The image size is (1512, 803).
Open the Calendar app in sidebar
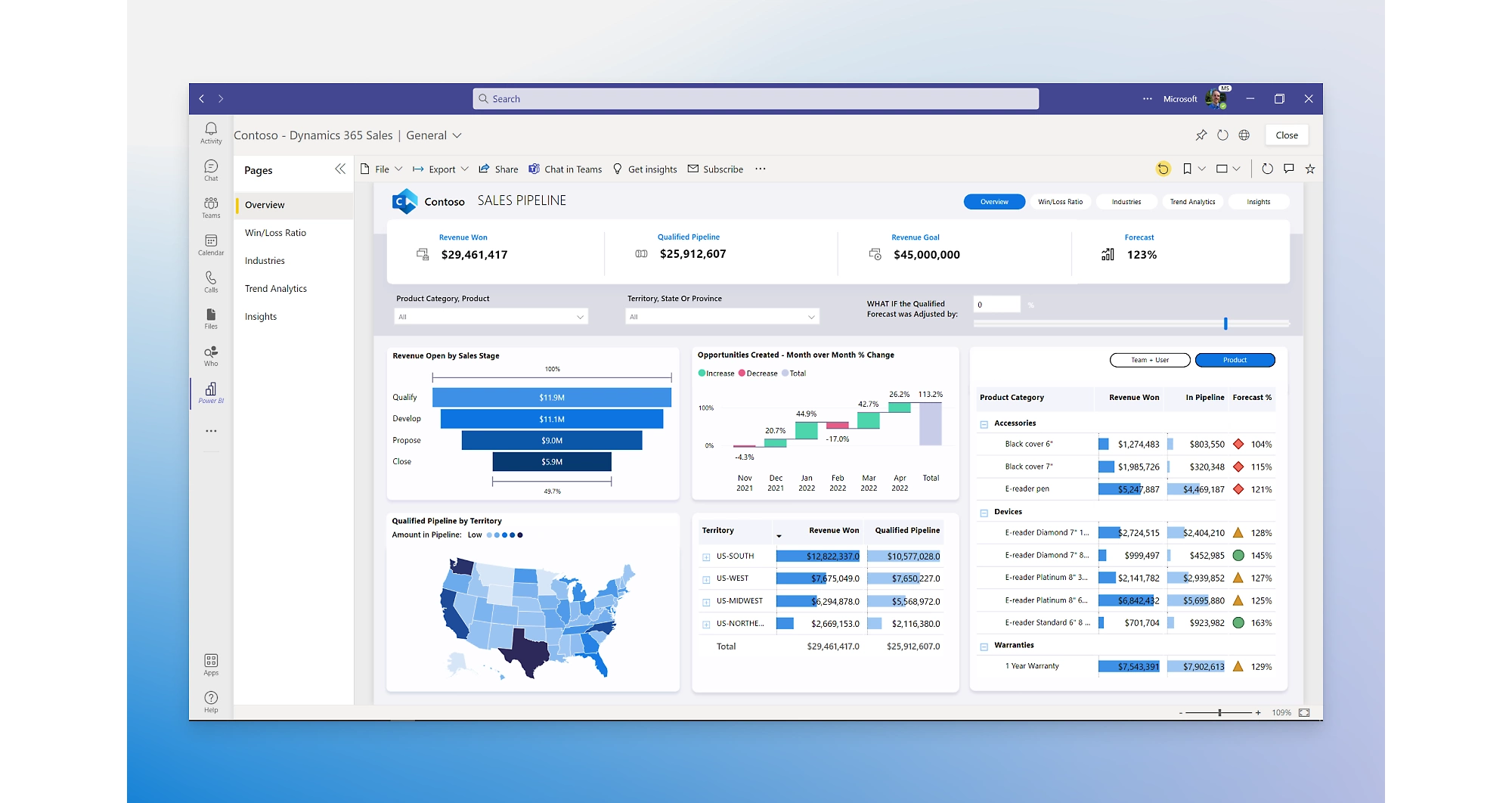coord(211,244)
